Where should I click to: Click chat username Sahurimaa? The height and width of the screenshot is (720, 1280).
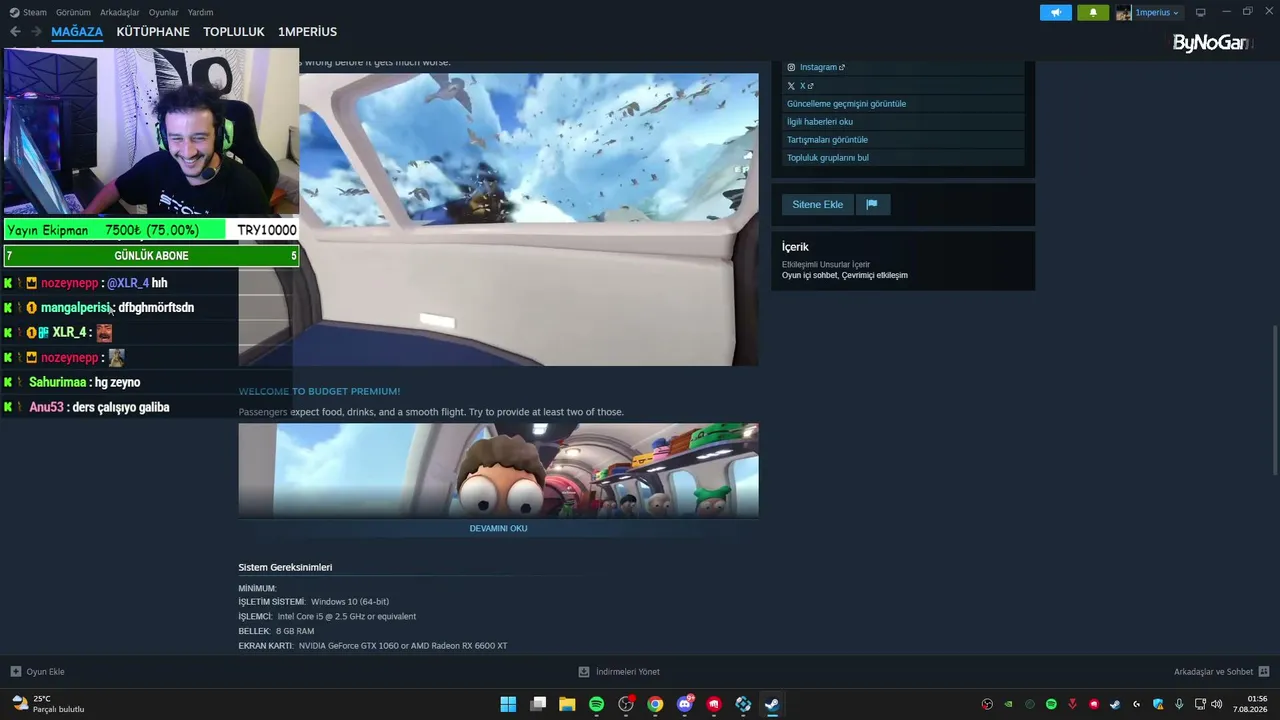click(x=58, y=382)
